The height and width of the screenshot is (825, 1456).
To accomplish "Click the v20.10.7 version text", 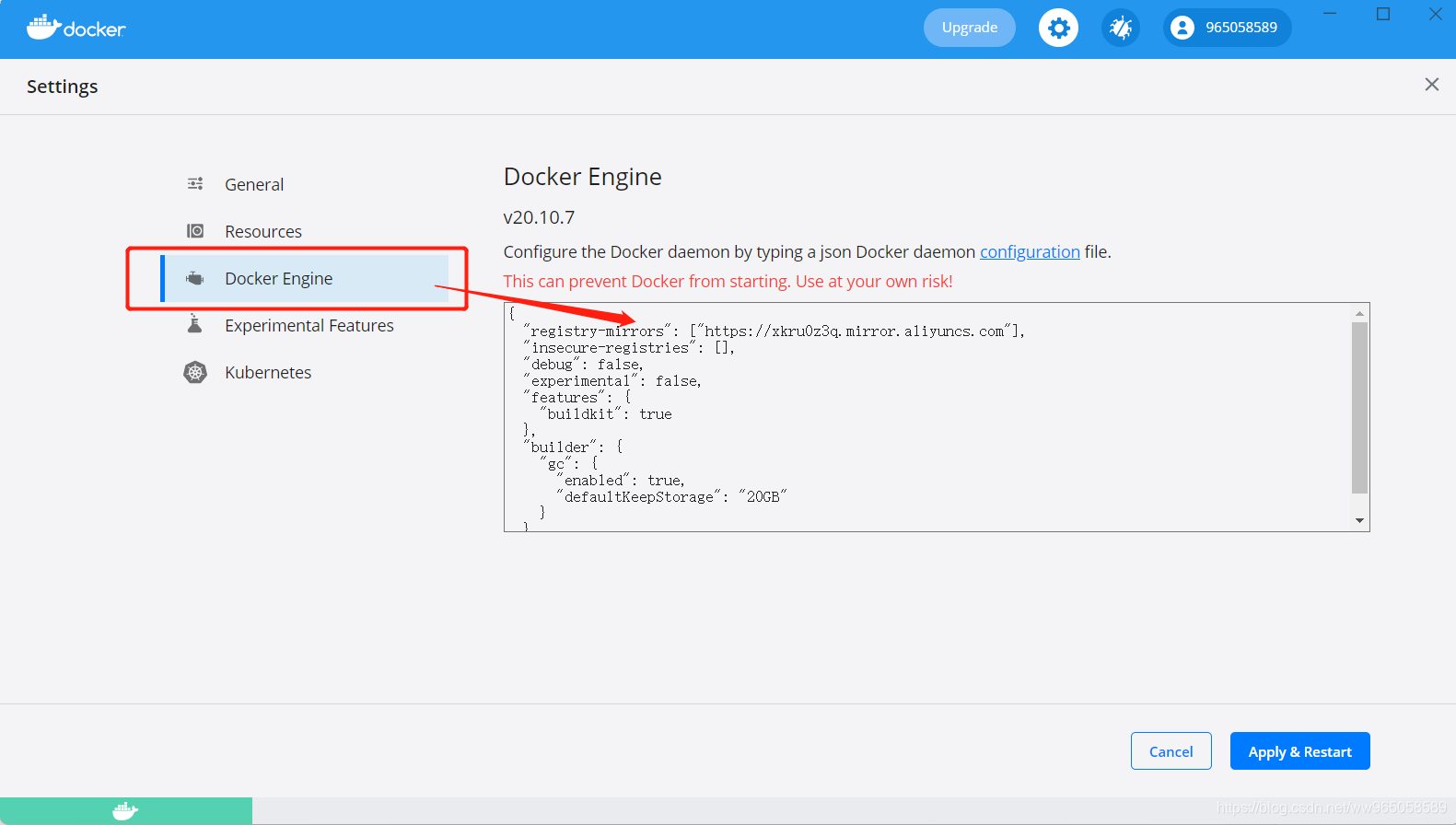I will (x=539, y=217).
